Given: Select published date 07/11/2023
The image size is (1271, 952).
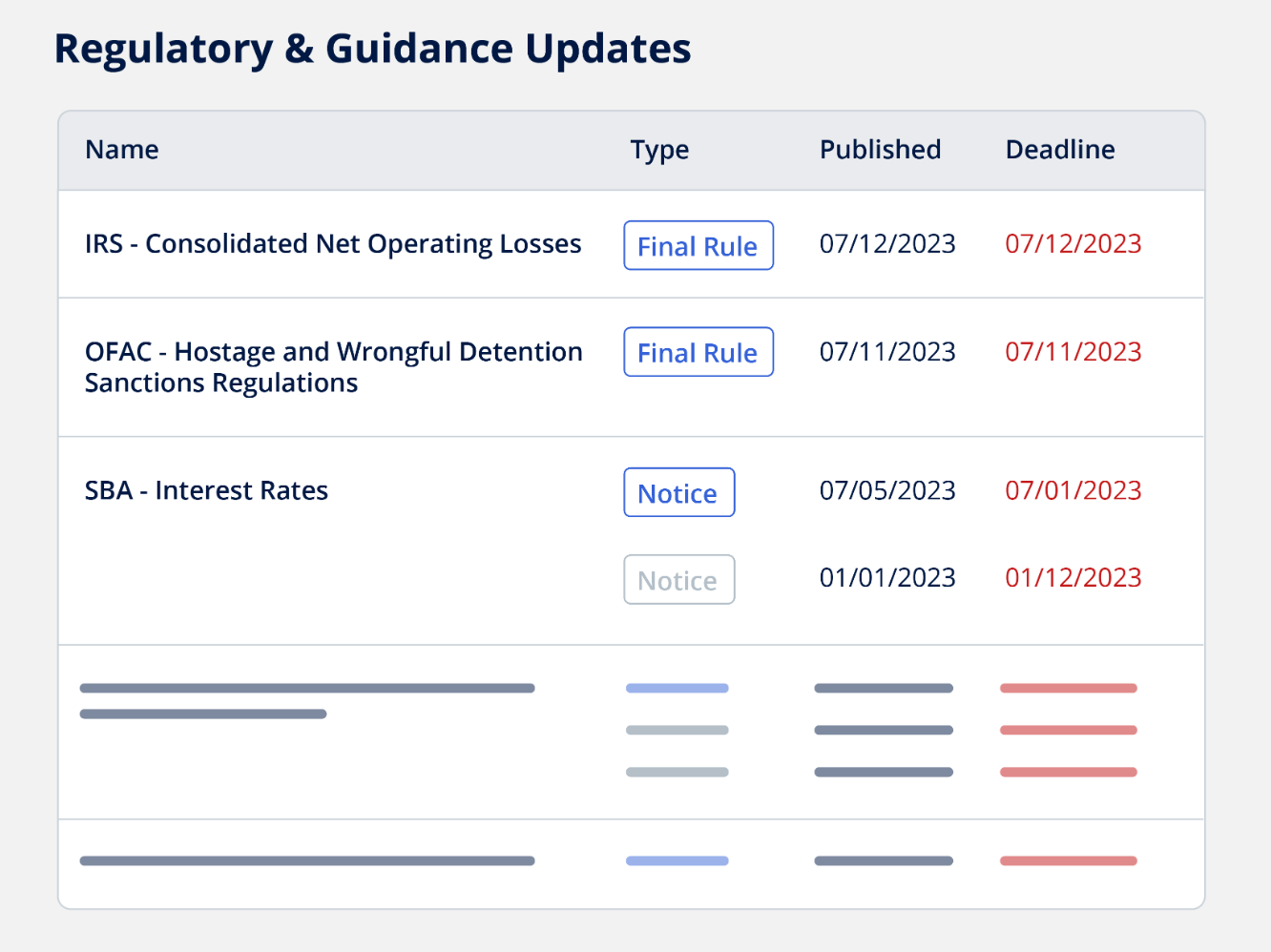Looking at the screenshot, I should (x=887, y=352).
